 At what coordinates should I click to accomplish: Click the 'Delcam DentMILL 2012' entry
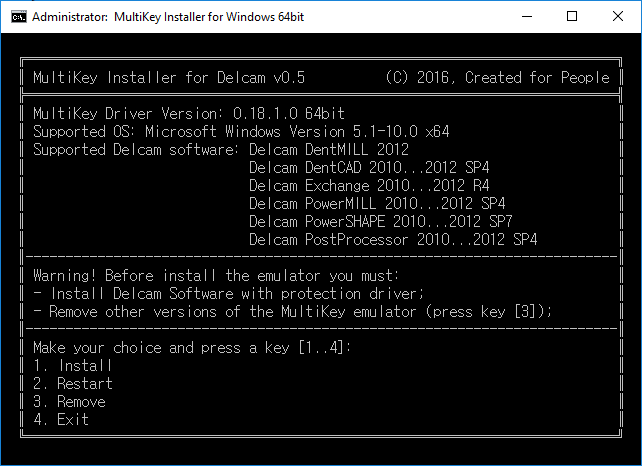pyautogui.click(x=329, y=149)
